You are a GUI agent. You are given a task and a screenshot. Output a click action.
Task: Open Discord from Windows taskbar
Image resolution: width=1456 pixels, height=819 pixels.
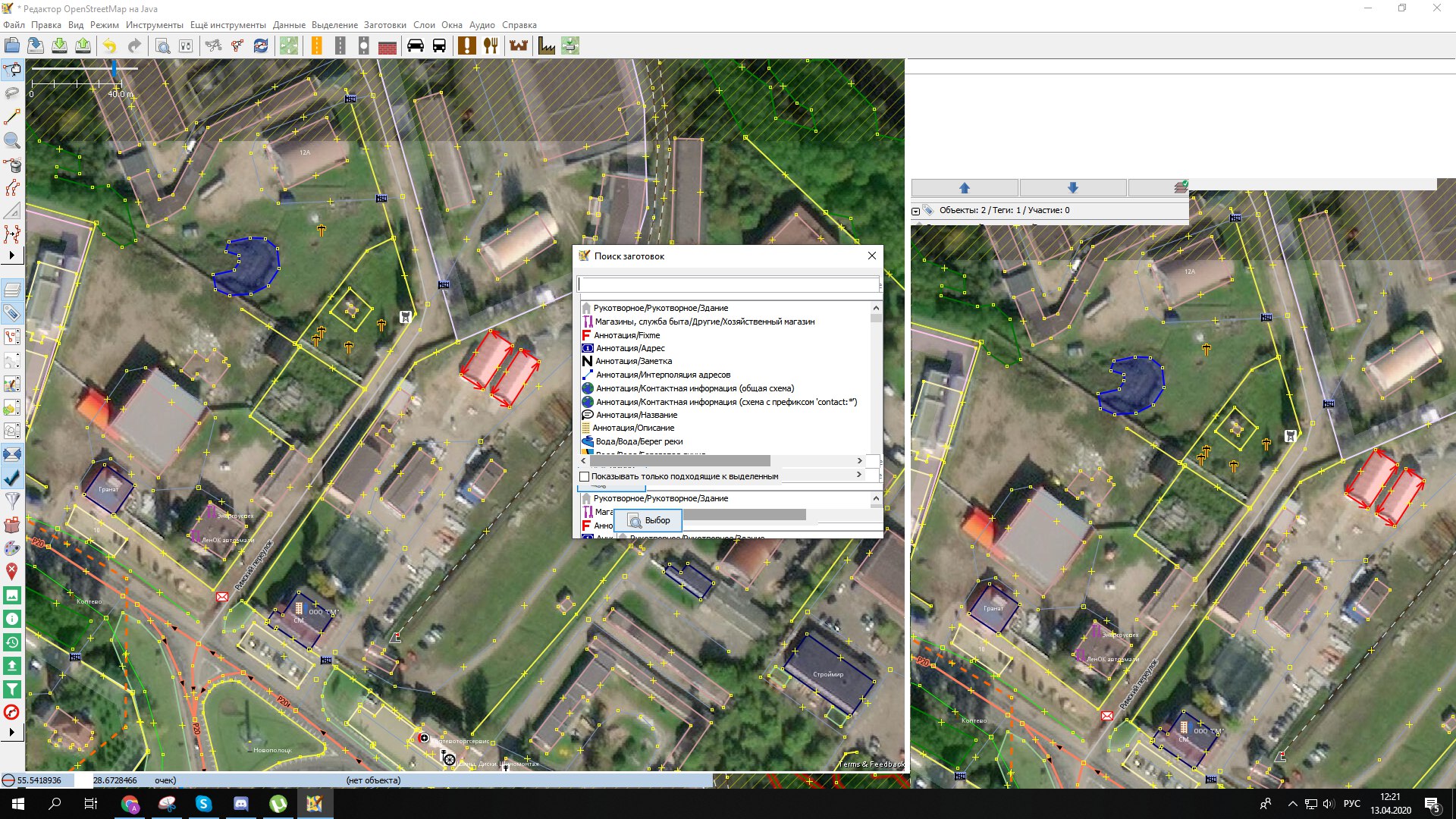[x=241, y=804]
